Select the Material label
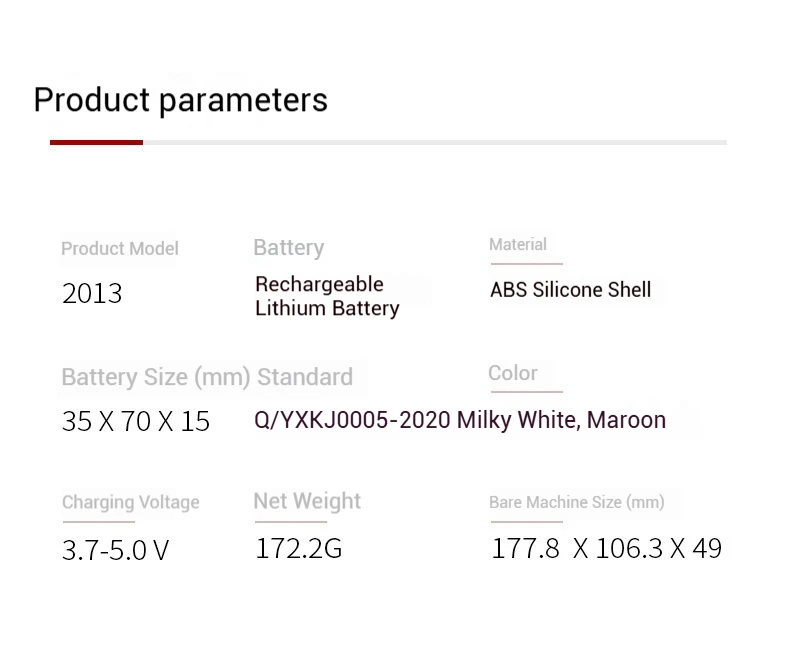Screen dimensions: 790x652 pos(518,245)
